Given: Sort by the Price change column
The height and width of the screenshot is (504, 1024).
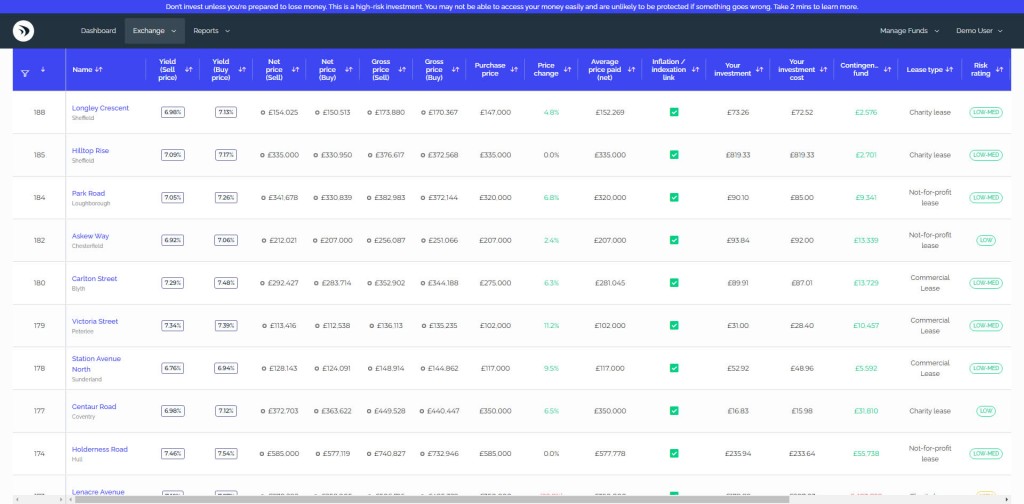Looking at the screenshot, I should pos(567,70).
